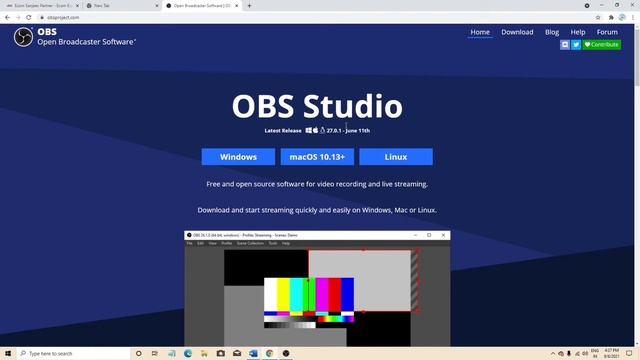Open the Chrome profile avatar
The width and height of the screenshot is (640, 360).
(622, 18)
